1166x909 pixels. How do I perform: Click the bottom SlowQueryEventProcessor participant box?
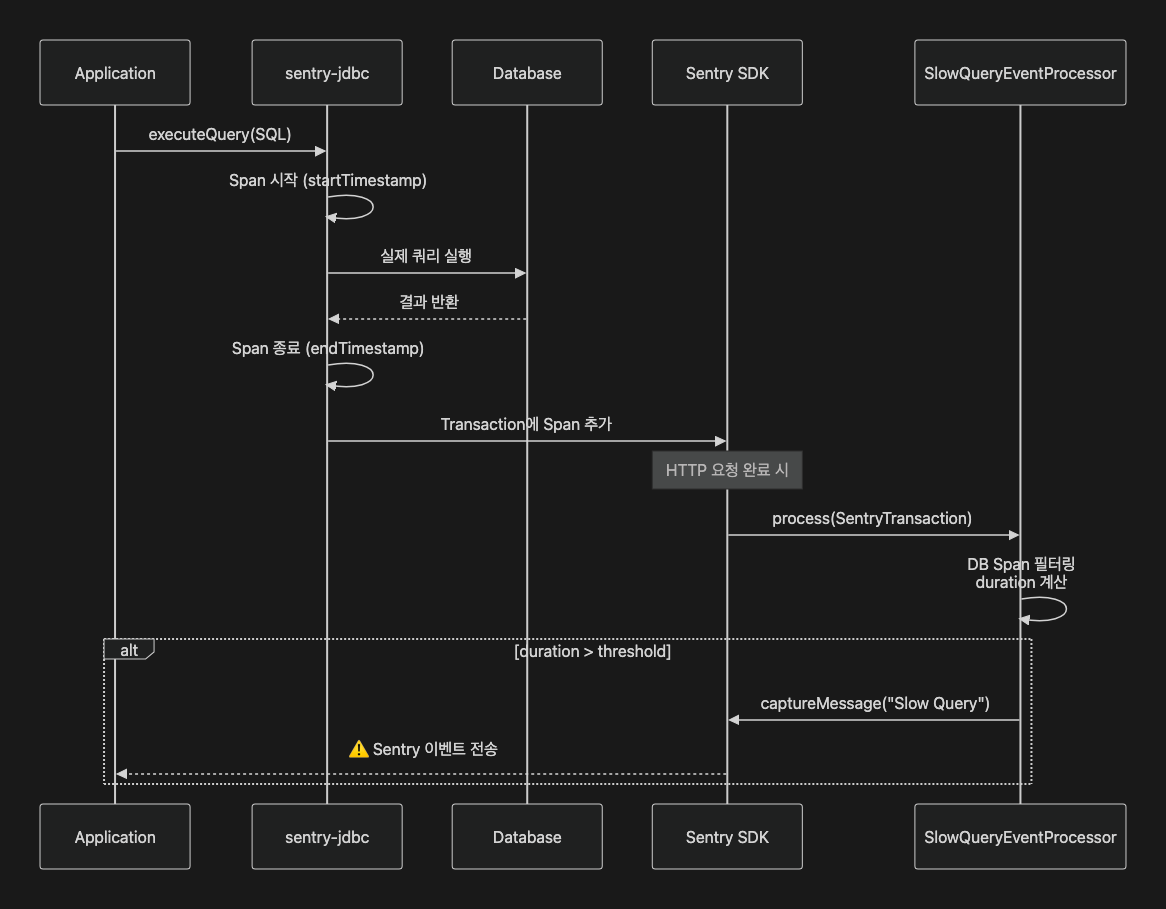point(1020,837)
